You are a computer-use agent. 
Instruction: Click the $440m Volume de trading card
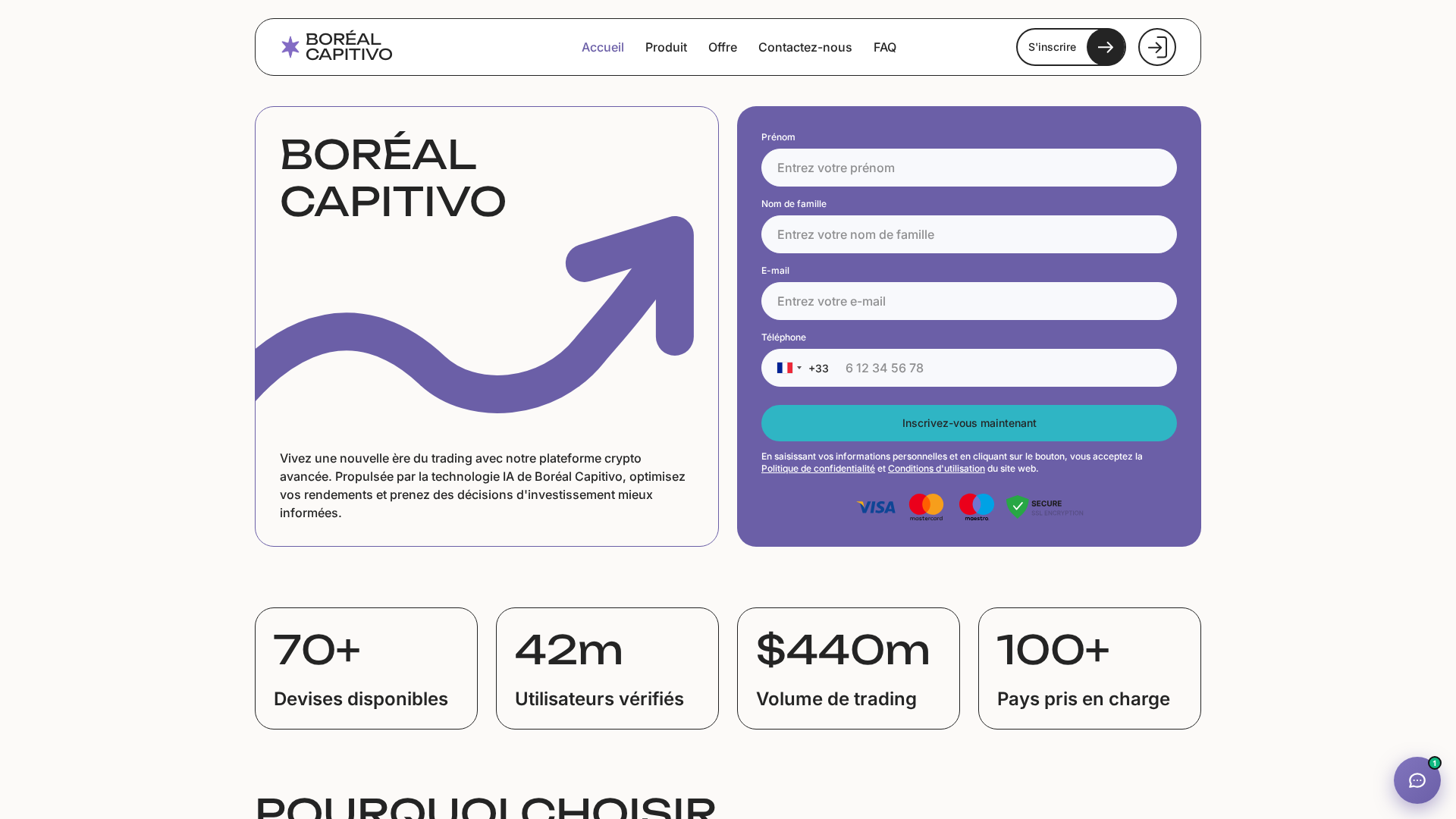point(849,668)
